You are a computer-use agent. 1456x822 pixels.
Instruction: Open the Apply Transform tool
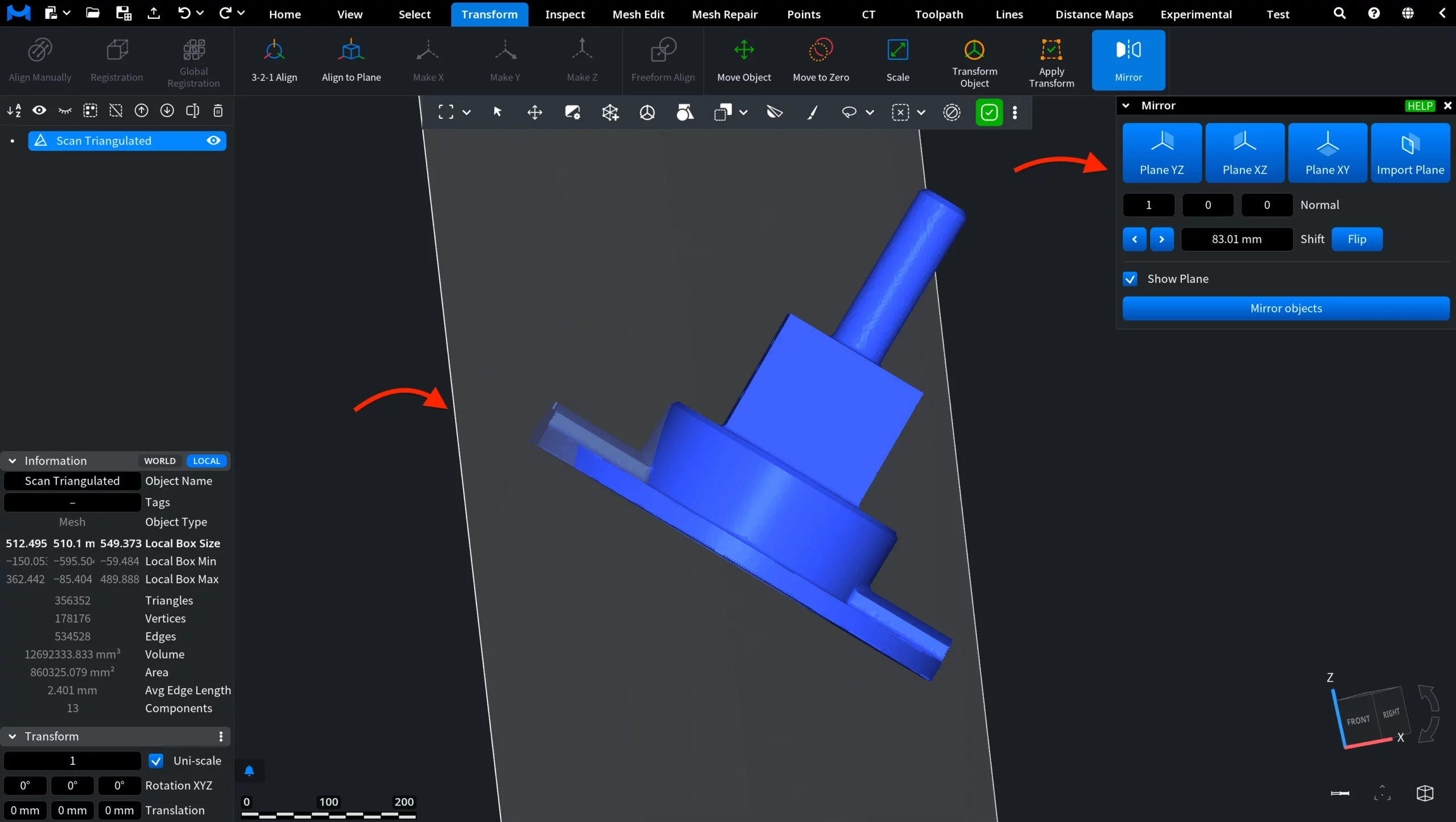coord(1051,60)
